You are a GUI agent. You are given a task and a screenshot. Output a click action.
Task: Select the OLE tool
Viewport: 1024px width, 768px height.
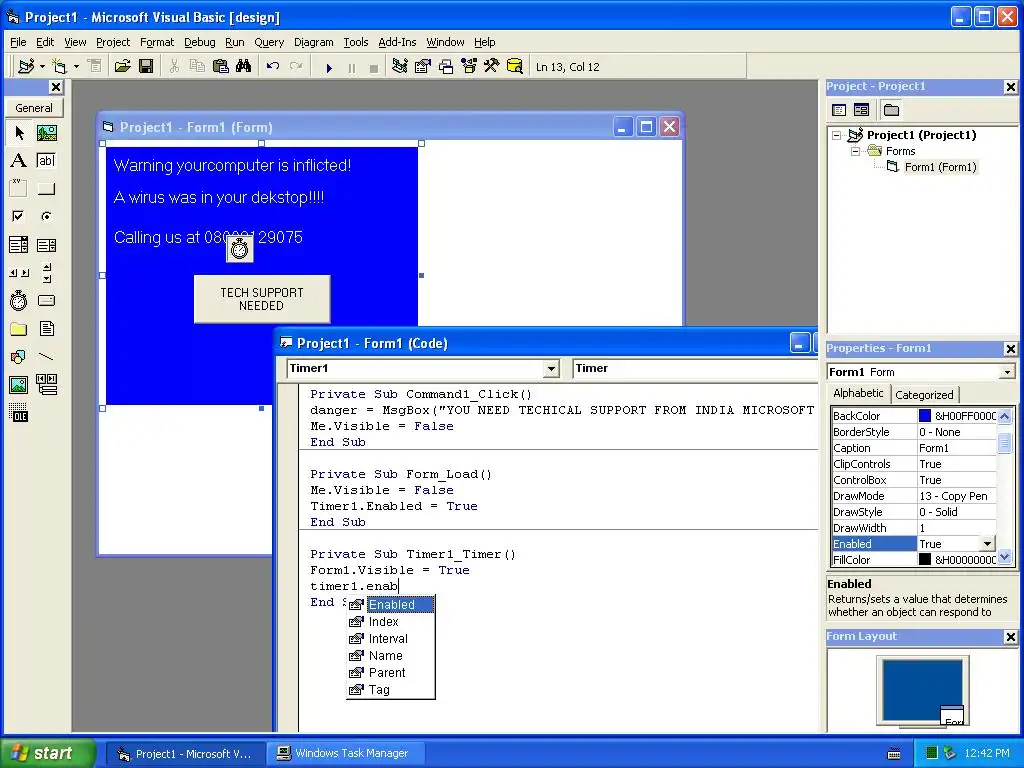(19, 413)
